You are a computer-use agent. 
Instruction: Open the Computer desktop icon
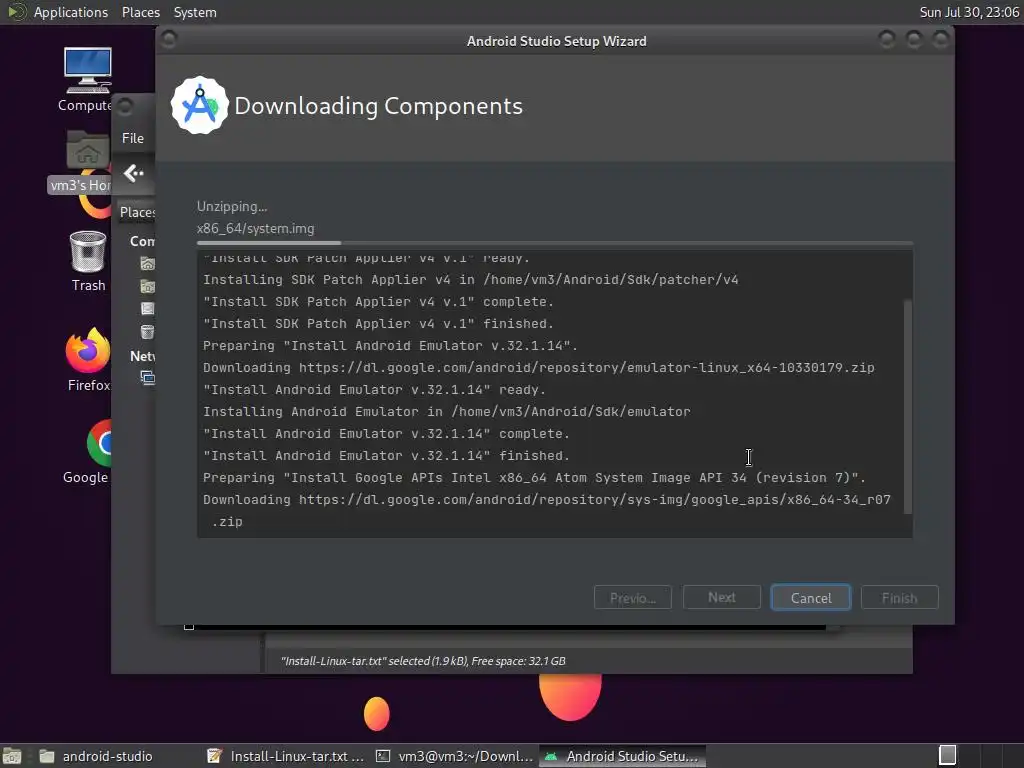tap(88, 71)
